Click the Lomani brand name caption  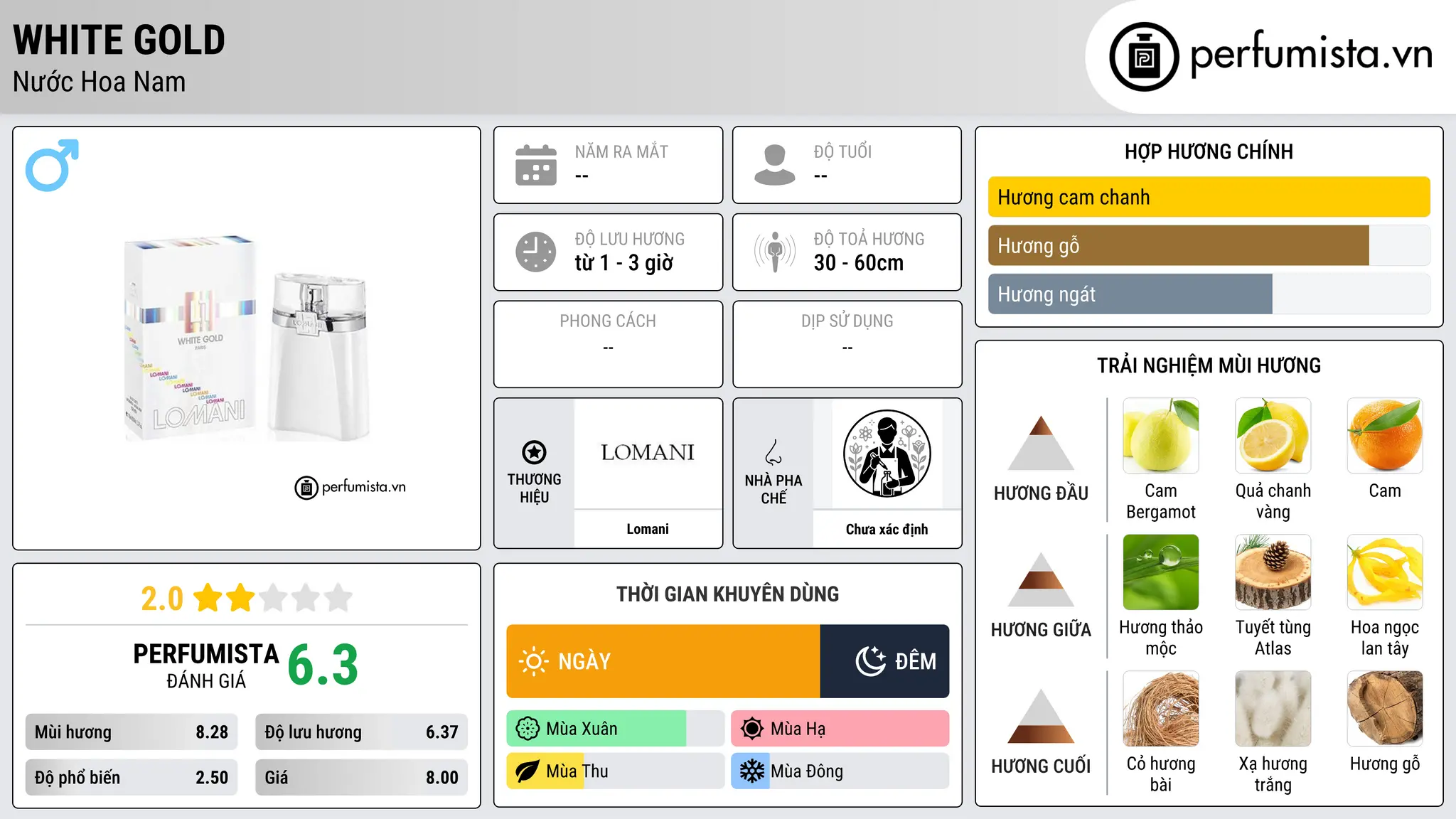pyautogui.click(x=648, y=529)
